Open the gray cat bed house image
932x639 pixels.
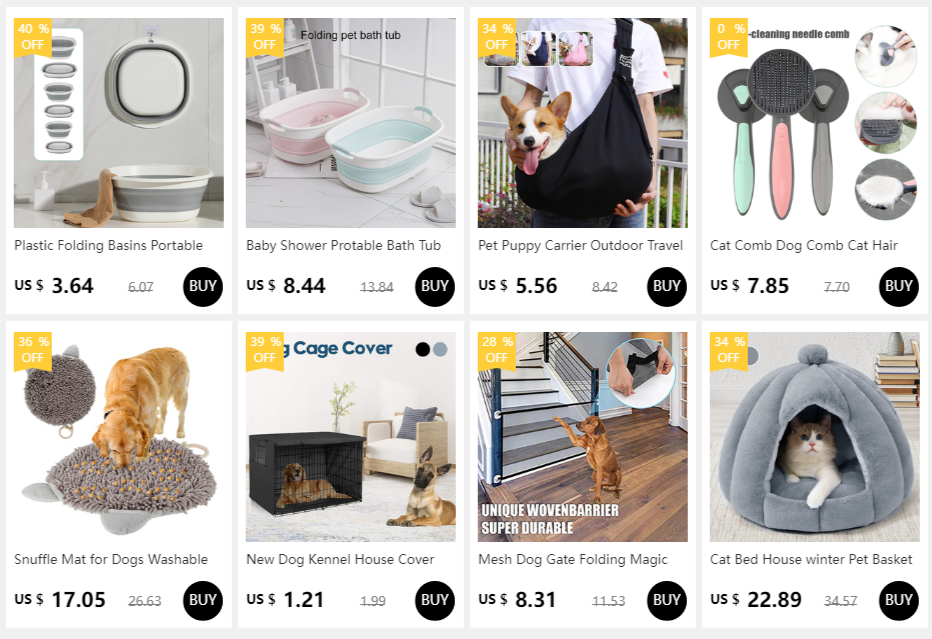click(814, 437)
